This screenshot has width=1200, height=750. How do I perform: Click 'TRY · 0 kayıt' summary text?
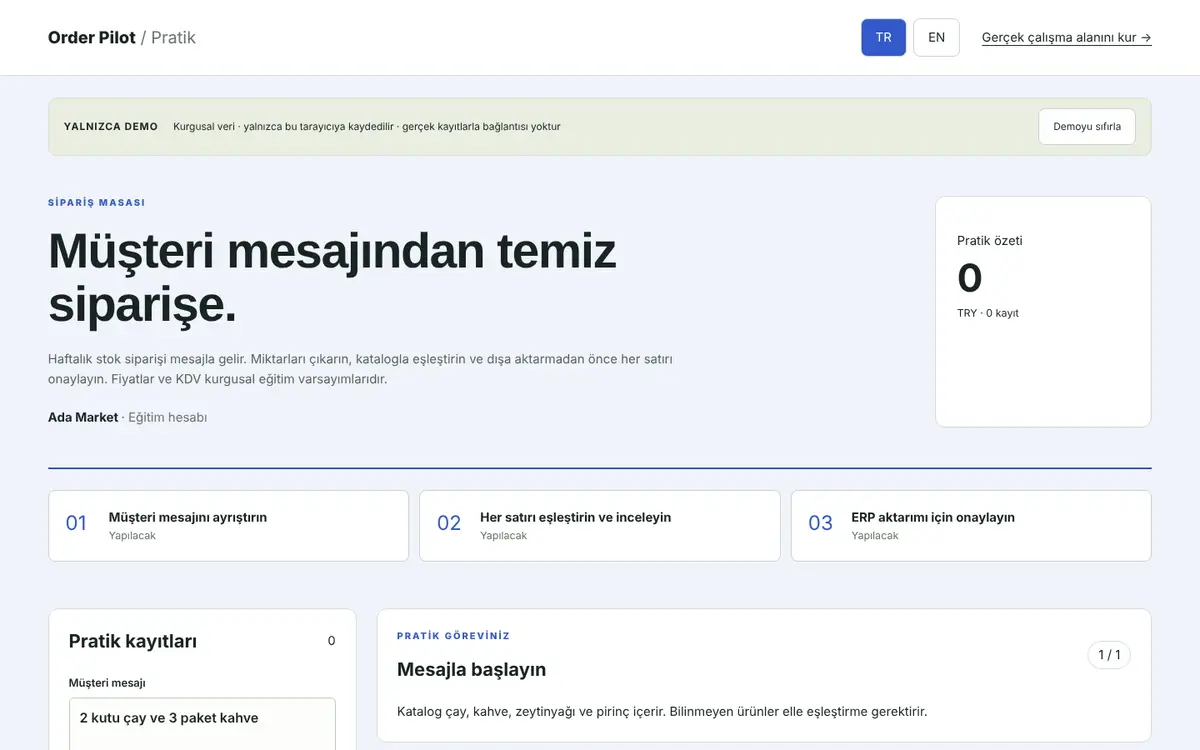[988, 313]
